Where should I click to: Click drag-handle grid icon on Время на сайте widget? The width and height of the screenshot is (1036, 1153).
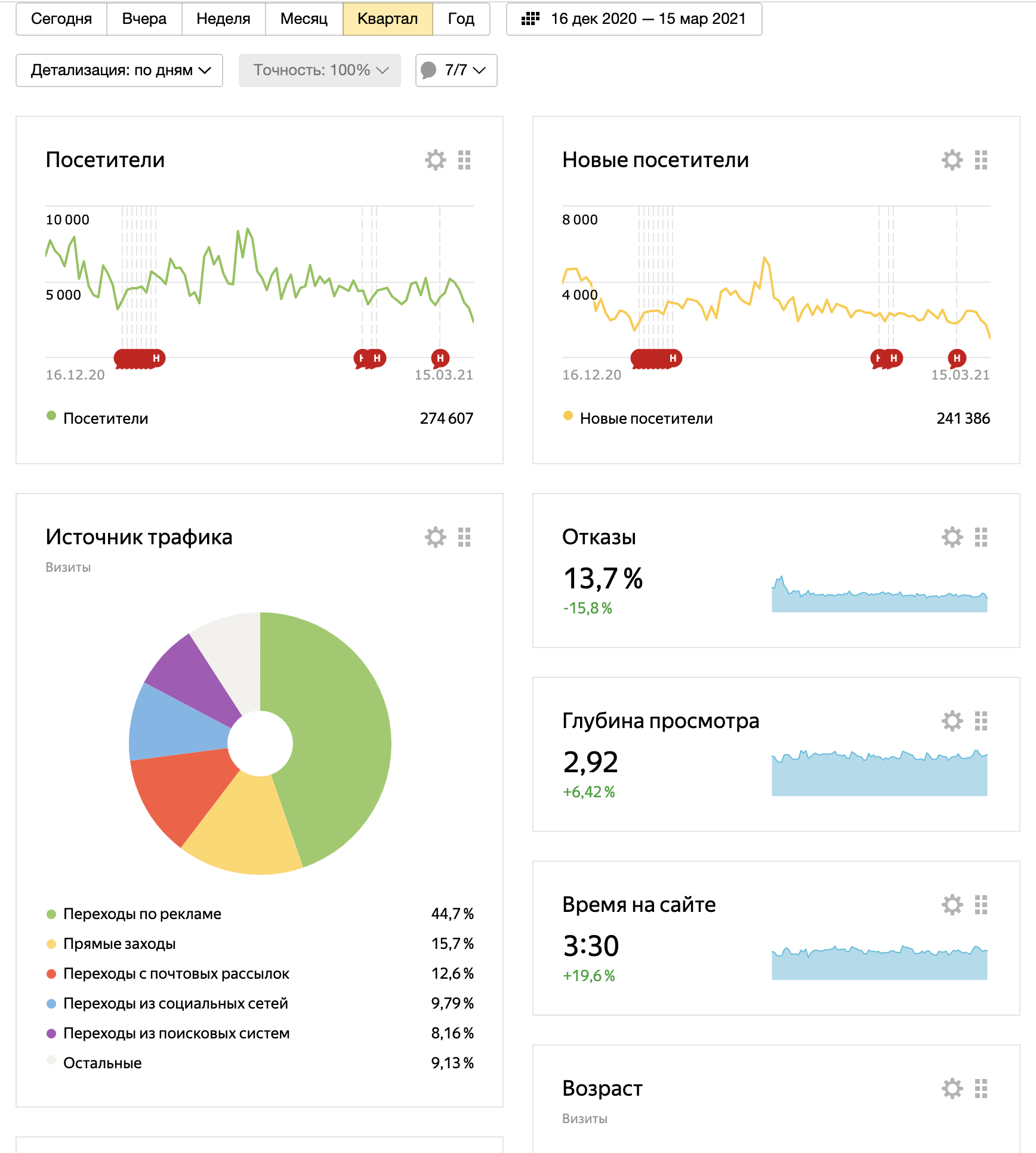click(x=981, y=905)
